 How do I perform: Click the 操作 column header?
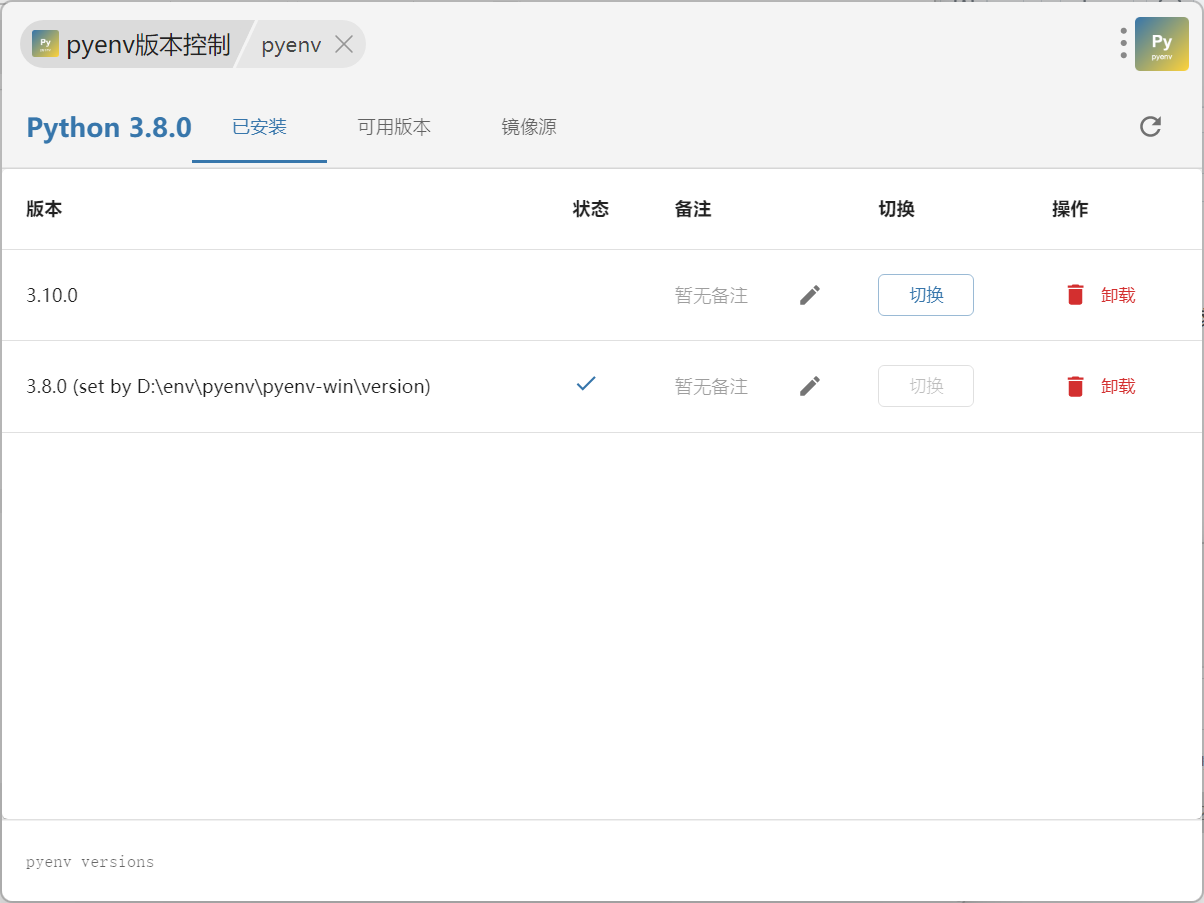click(x=1070, y=209)
